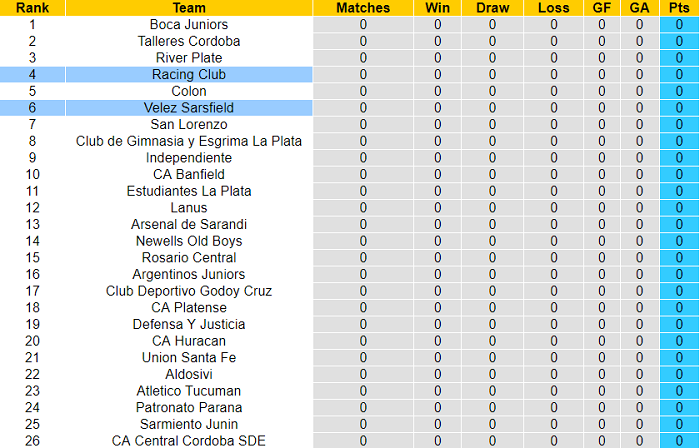700x448 pixels.
Task: Click the GA column header
Action: point(640,8)
